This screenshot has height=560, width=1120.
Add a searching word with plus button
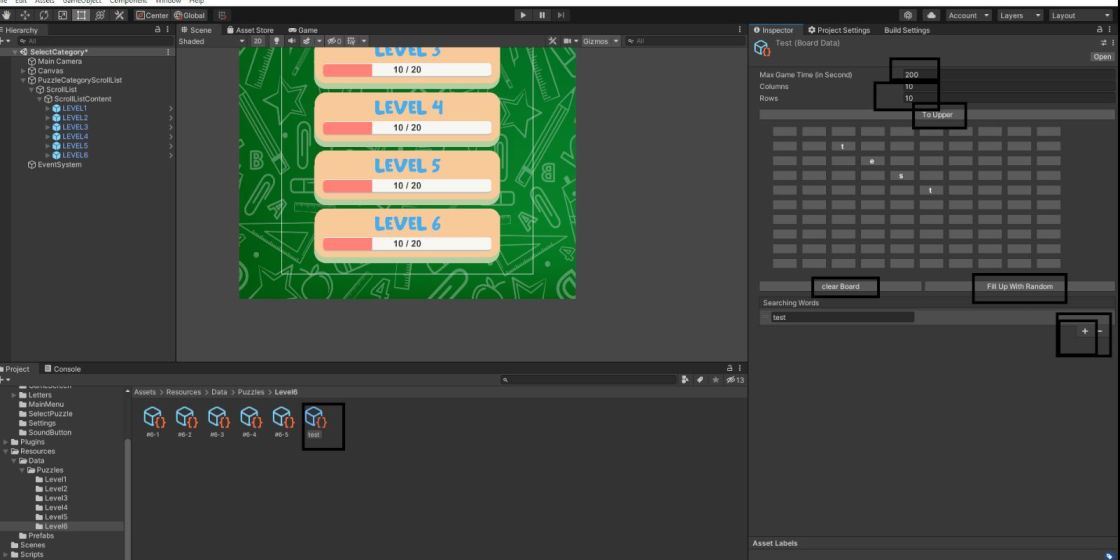(1085, 331)
